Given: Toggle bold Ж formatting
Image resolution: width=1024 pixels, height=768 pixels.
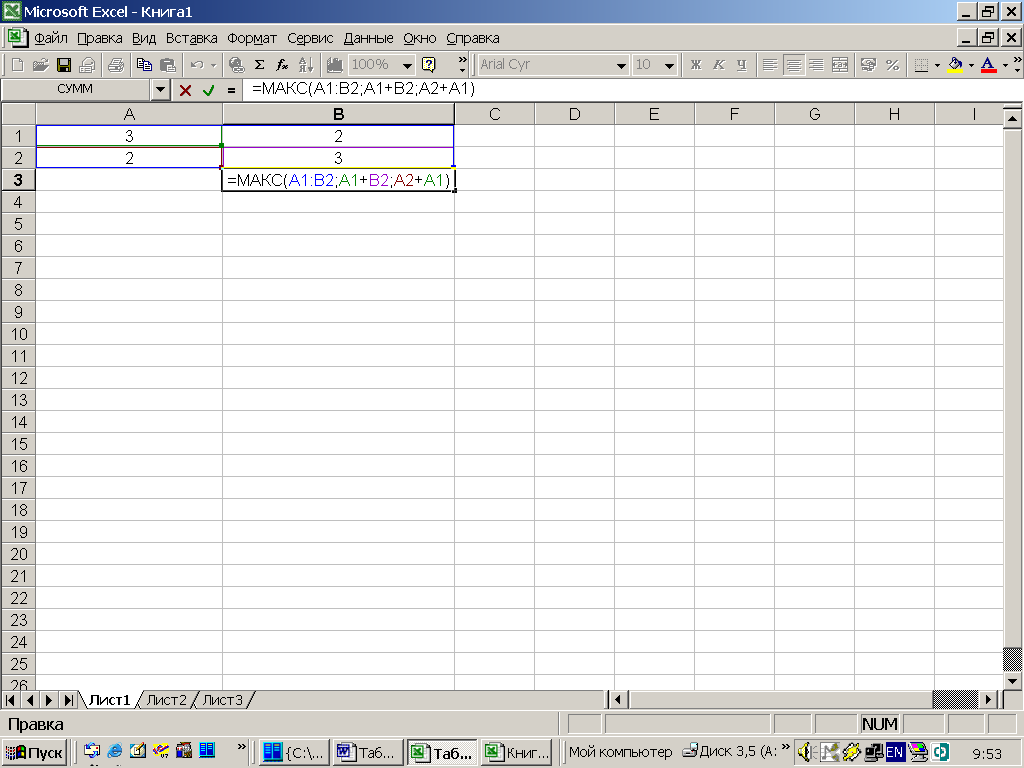Looking at the screenshot, I should (696, 65).
